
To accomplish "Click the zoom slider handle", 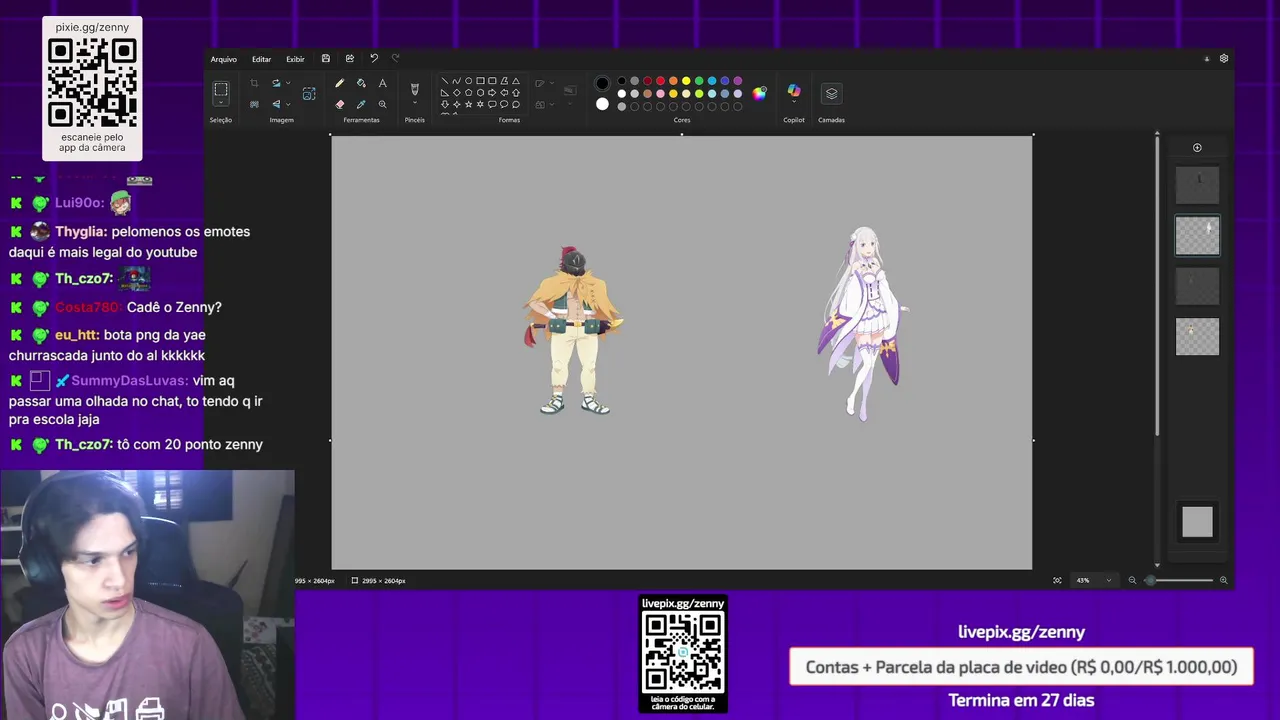I will pos(1149,580).
